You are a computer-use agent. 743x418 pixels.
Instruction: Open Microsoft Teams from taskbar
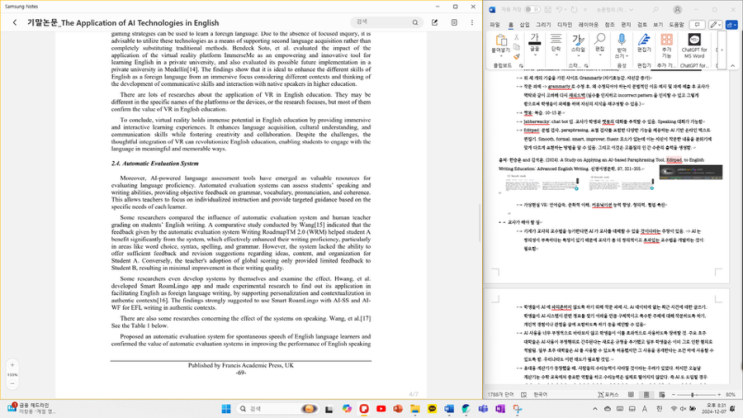[x=483, y=409]
